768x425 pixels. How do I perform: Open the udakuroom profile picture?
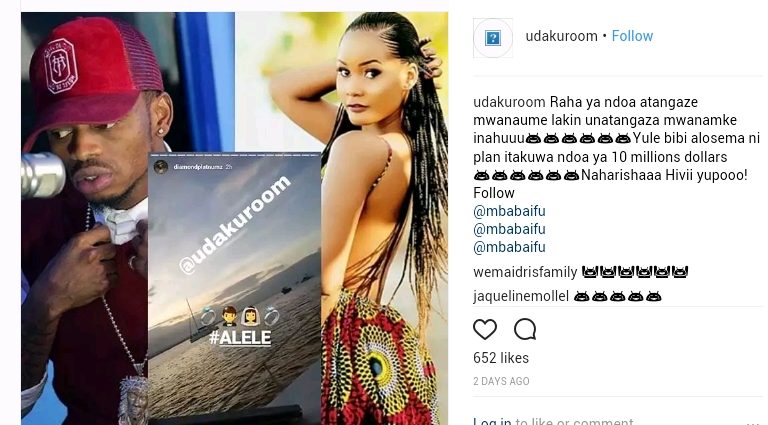[493, 38]
